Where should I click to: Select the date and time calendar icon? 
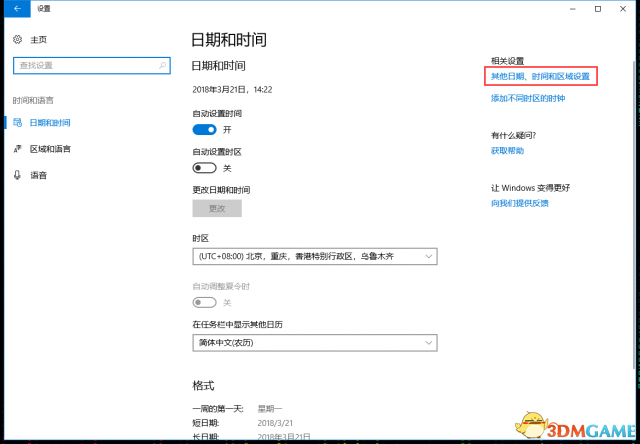click(18, 122)
